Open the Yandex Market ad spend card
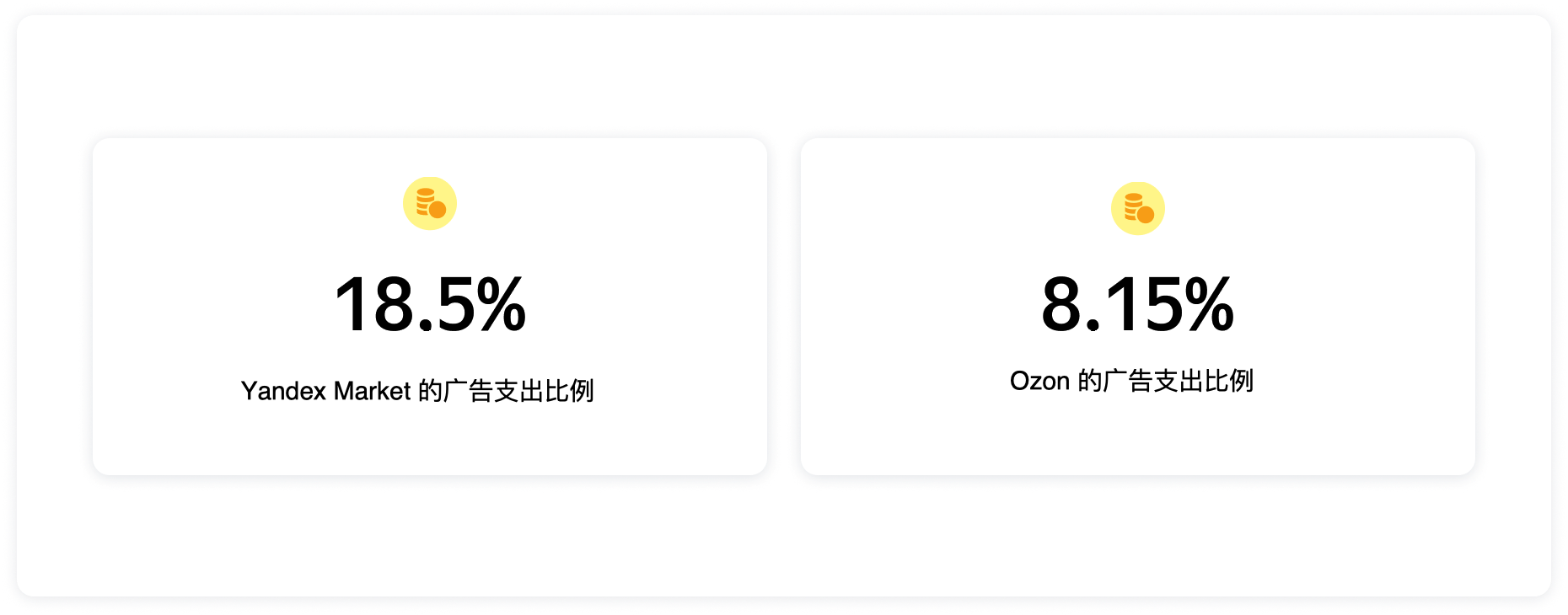 (x=430, y=307)
